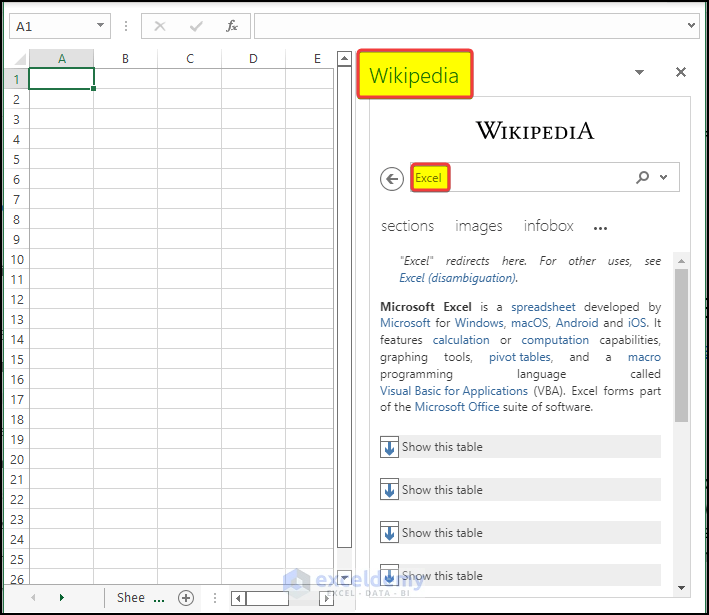Click the Insert Function fx icon

[232, 26]
